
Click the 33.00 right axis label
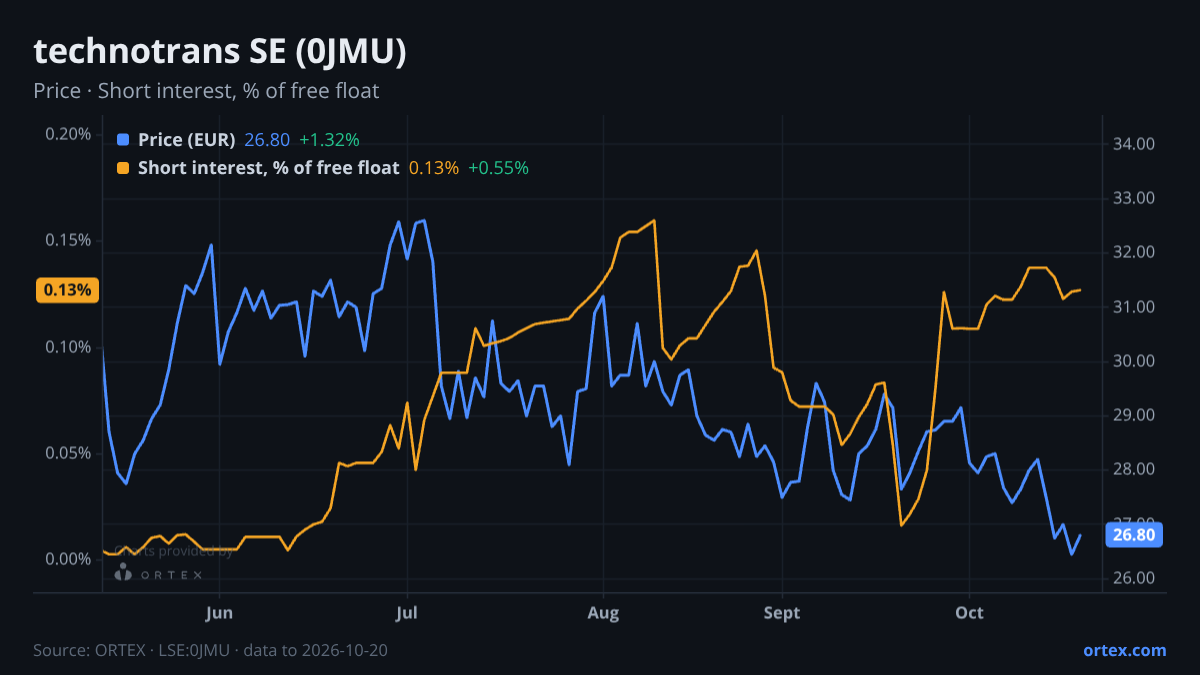pos(1134,198)
